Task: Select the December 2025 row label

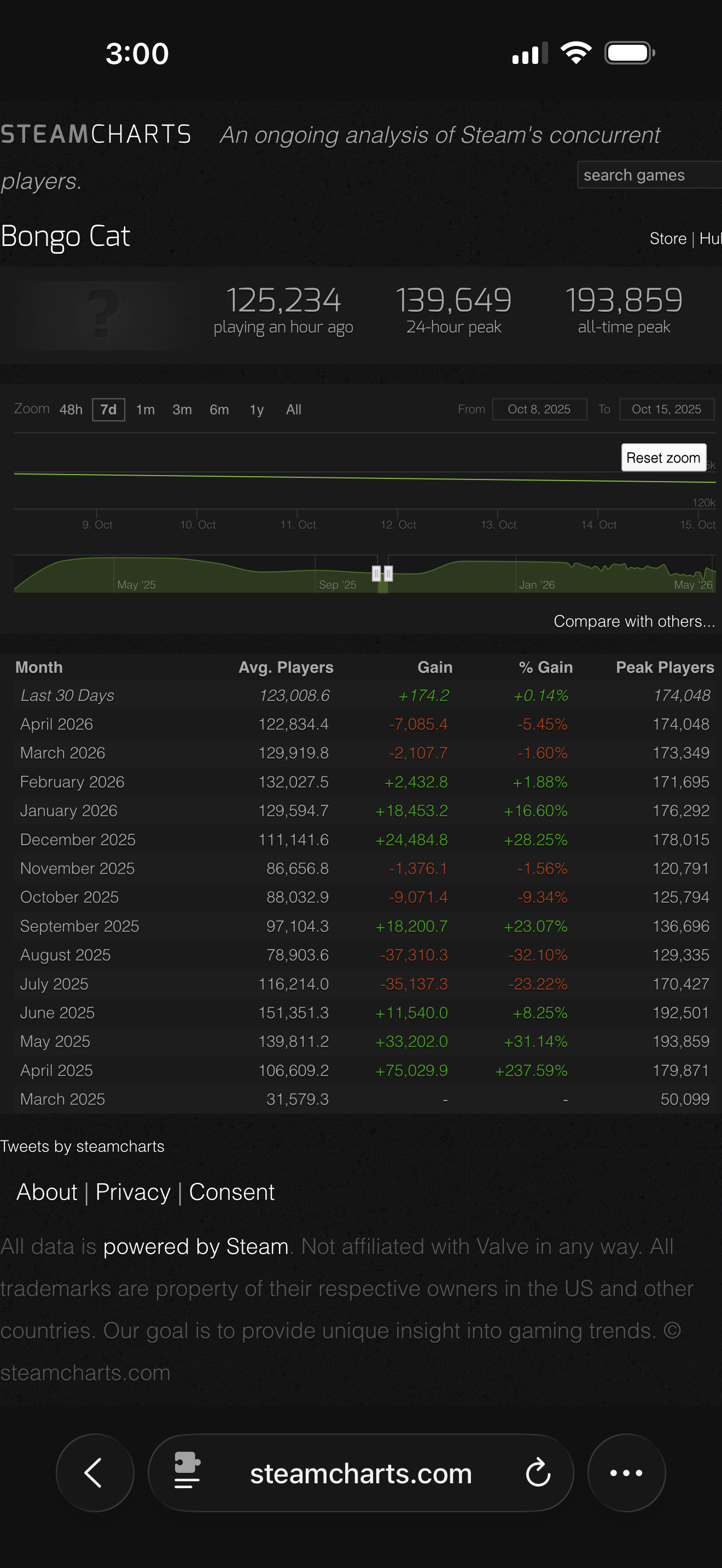Action: point(78,839)
